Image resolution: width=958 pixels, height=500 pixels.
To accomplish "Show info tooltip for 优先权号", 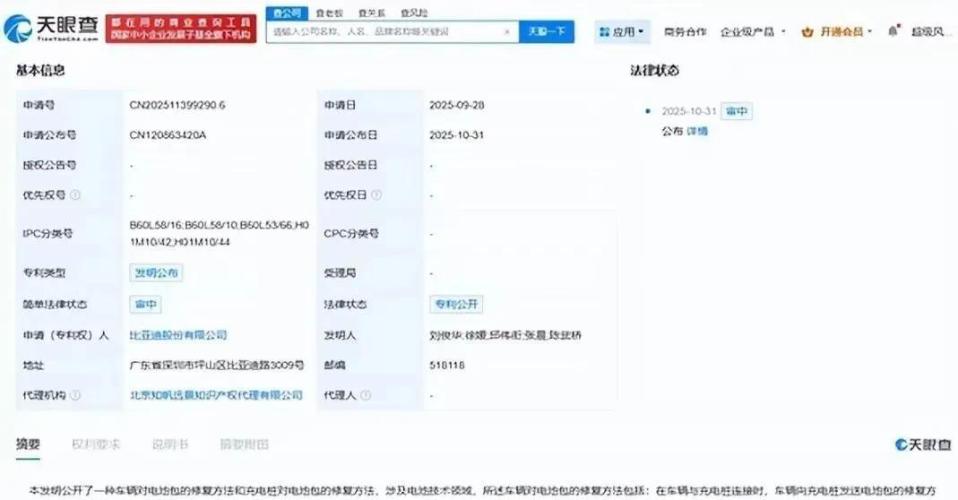I will [75, 195].
